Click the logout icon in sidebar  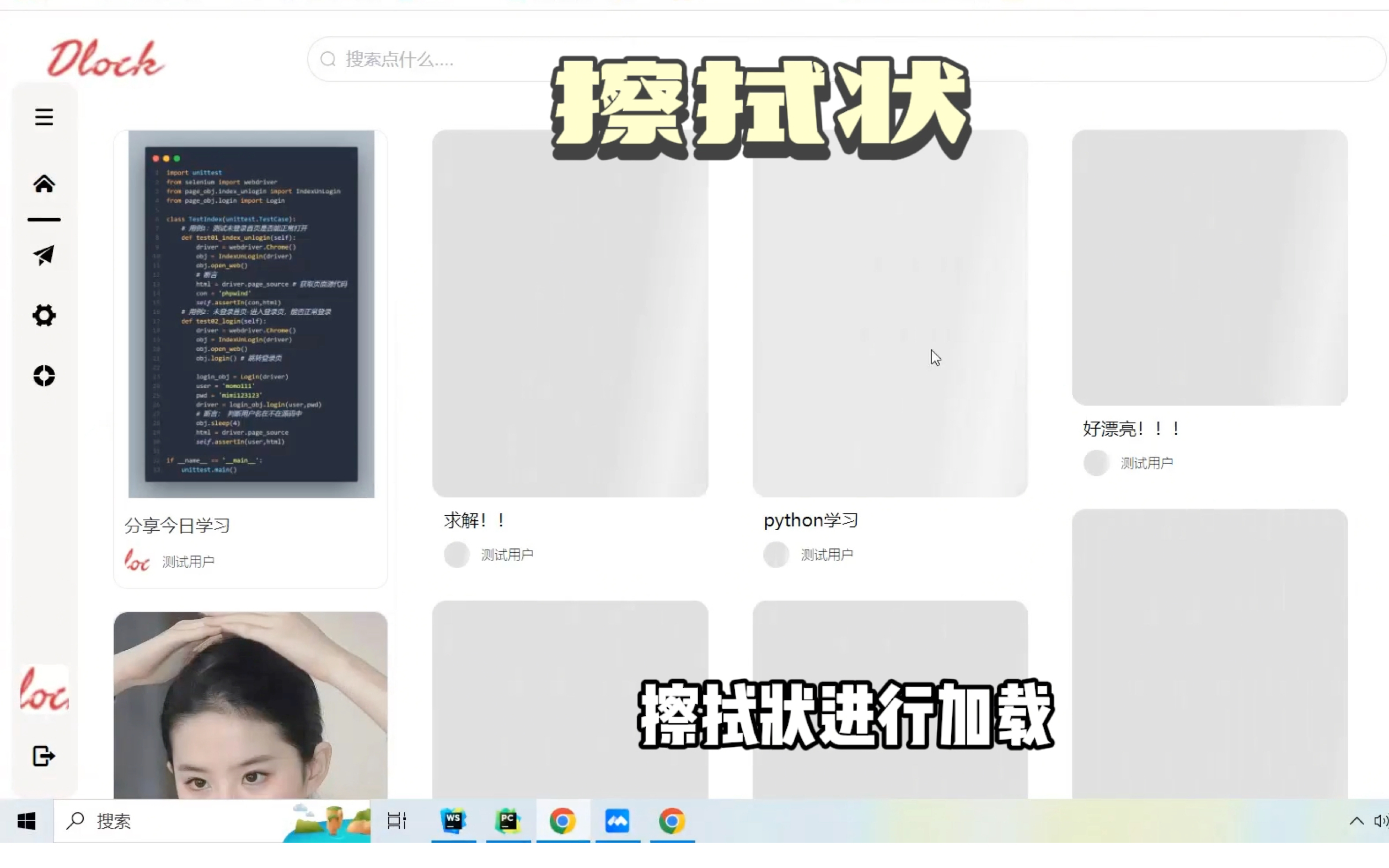tap(44, 756)
